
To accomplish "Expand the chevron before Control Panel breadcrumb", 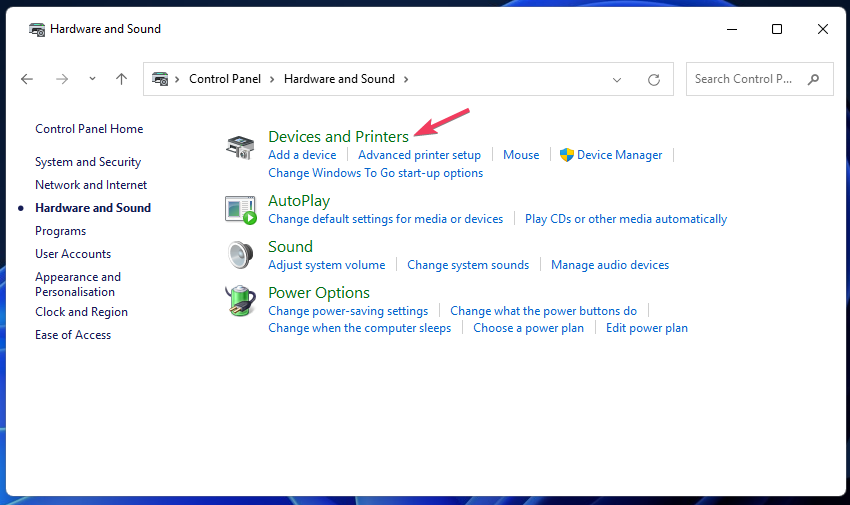I will pos(177,80).
